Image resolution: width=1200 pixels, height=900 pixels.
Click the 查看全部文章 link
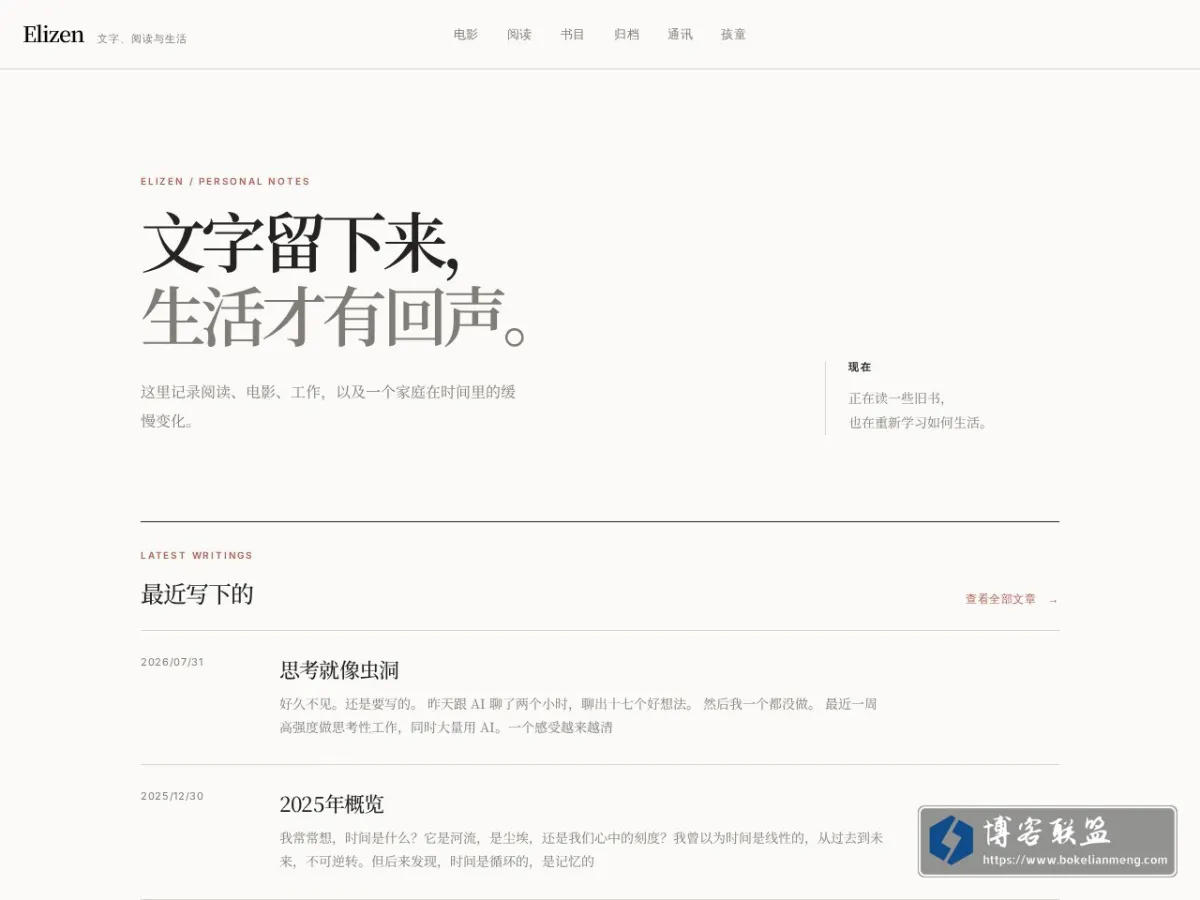pyautogui.click(x=1000, y=599)
